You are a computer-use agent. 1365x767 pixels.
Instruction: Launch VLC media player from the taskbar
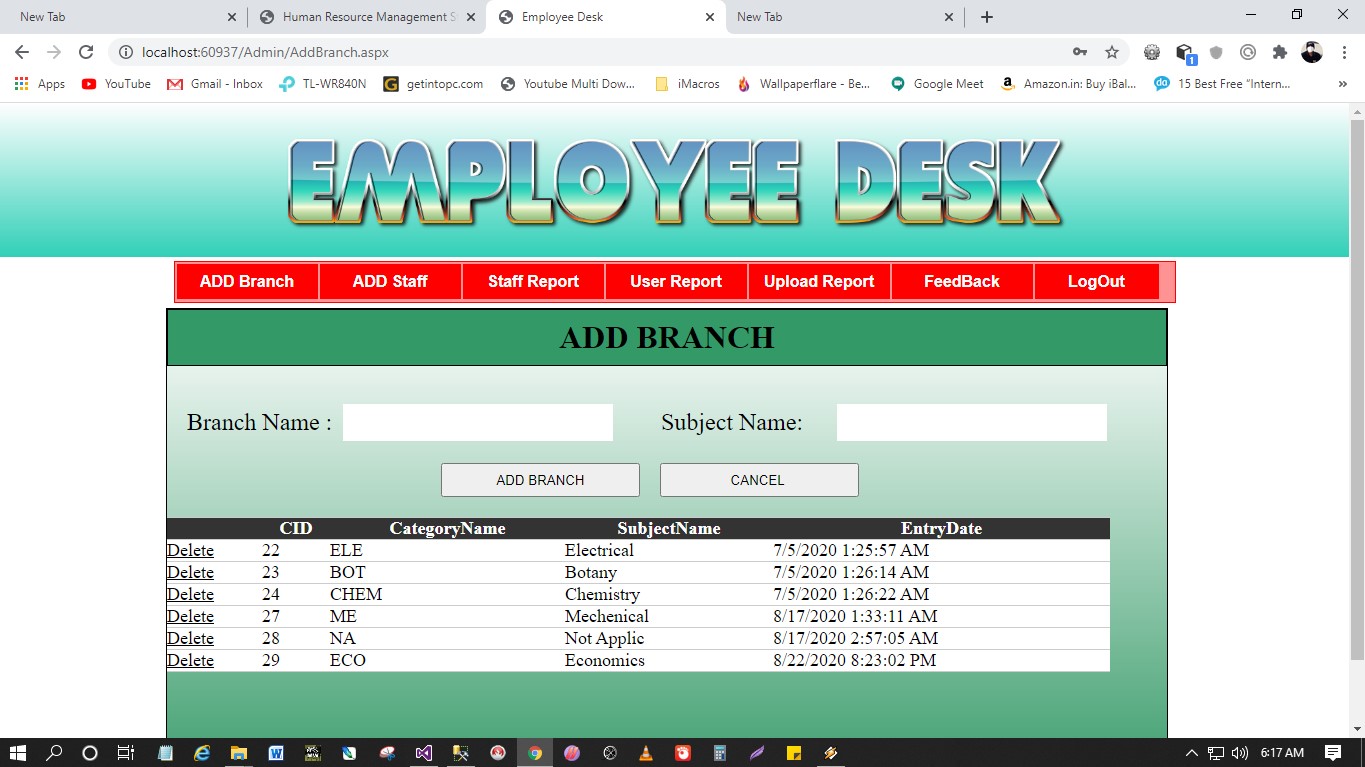(646, 753)
